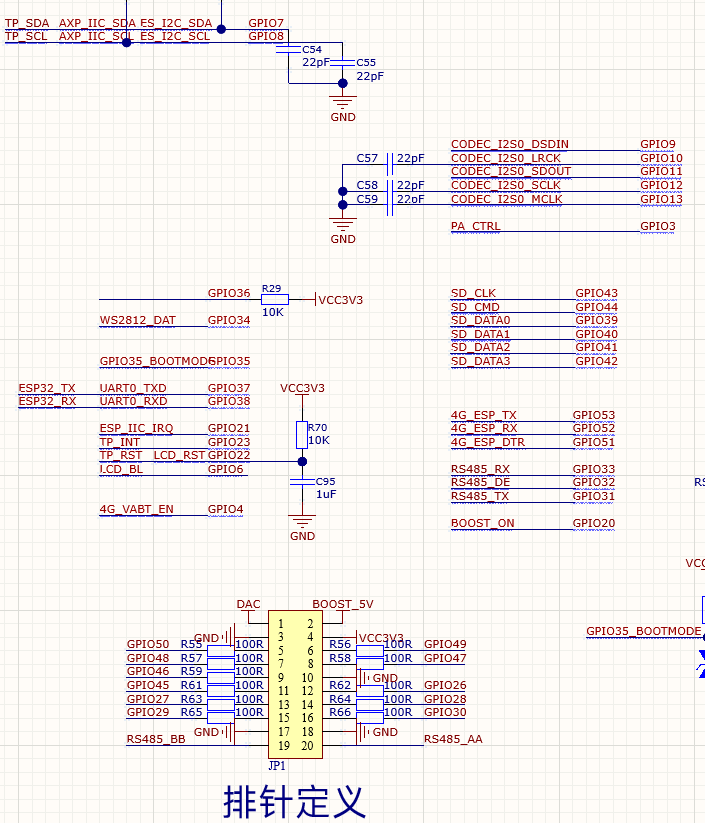Select the C57 capacitor designator
This screenshot has width=705, height=823.
click(367, 158)
